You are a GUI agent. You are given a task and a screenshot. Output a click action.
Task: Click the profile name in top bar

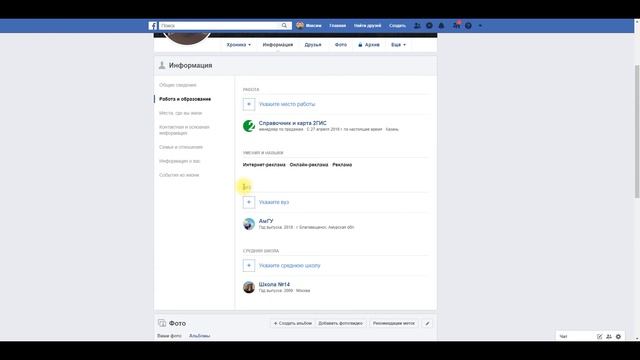point(313,26)
